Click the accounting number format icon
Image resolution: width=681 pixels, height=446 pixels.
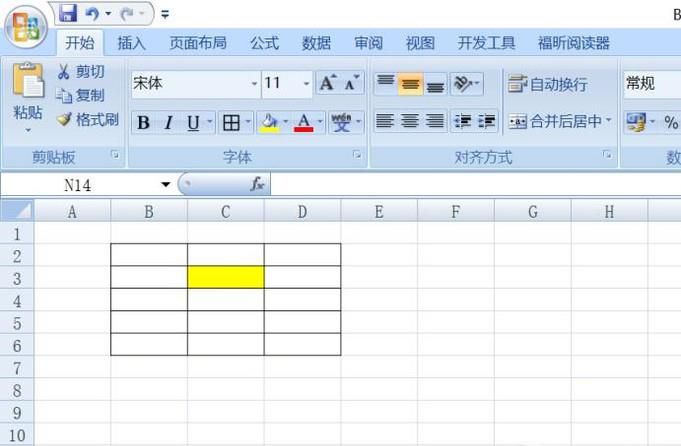[636, 122]
